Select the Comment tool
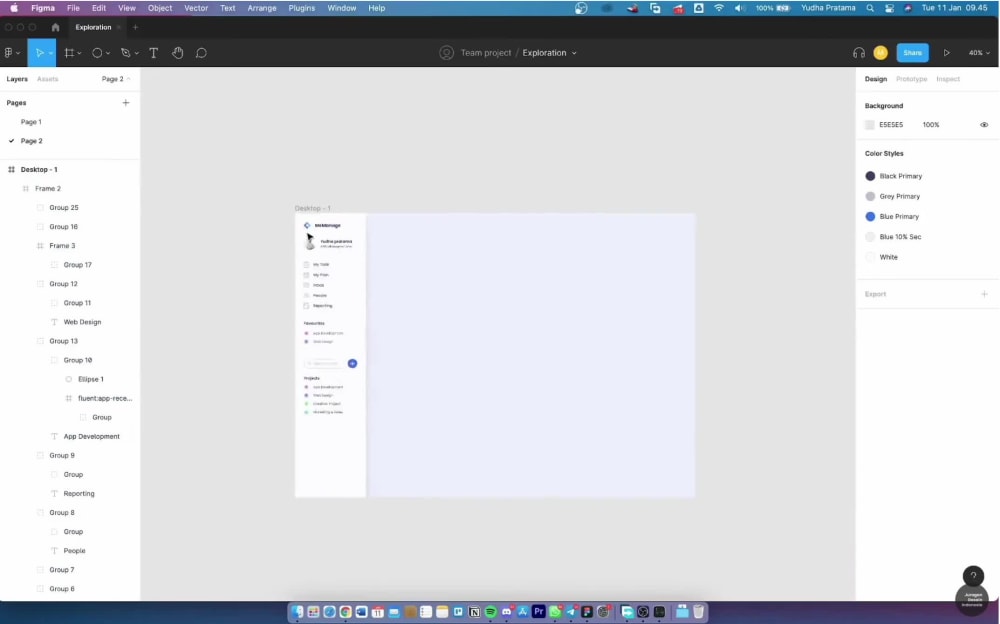Image resolution: width=1000 pixels, height=624 pixels. tap(201, 53)
